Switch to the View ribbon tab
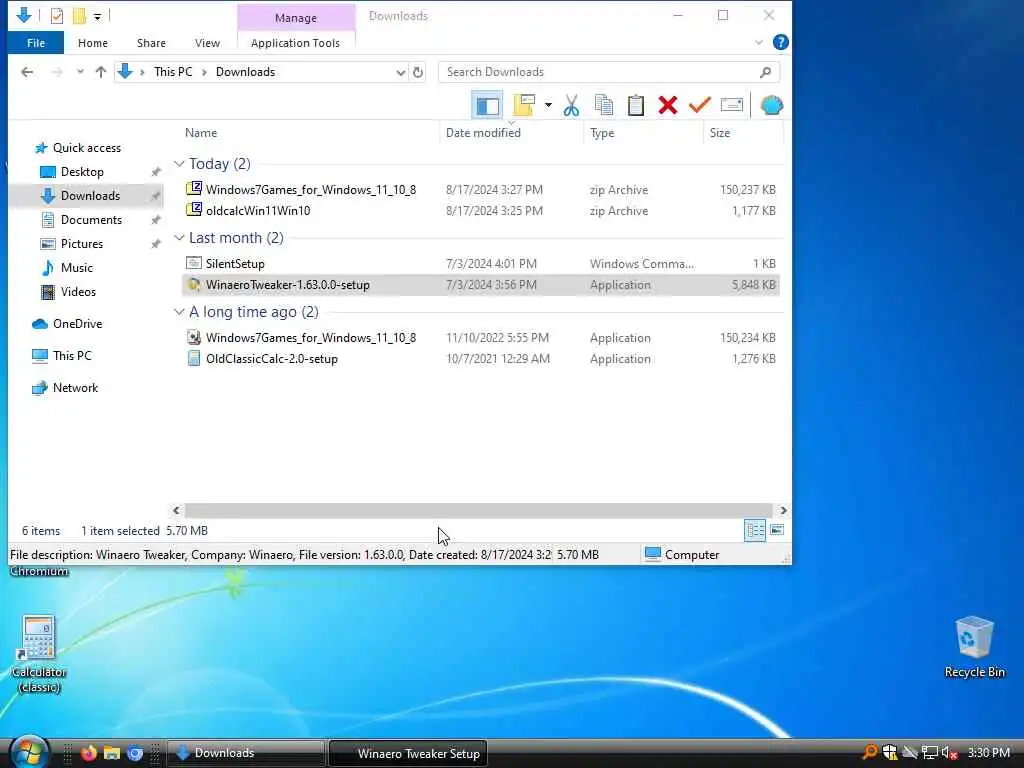 [207, 43]
